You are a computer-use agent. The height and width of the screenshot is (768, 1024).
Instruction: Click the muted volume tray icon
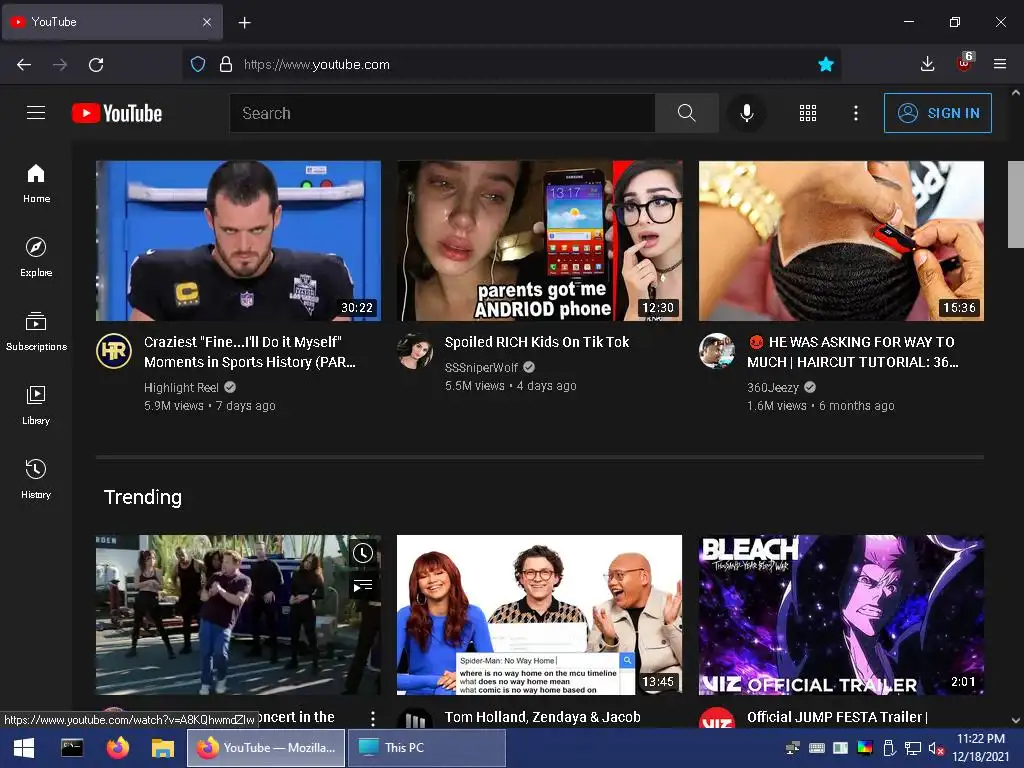[x=936, y=748]
